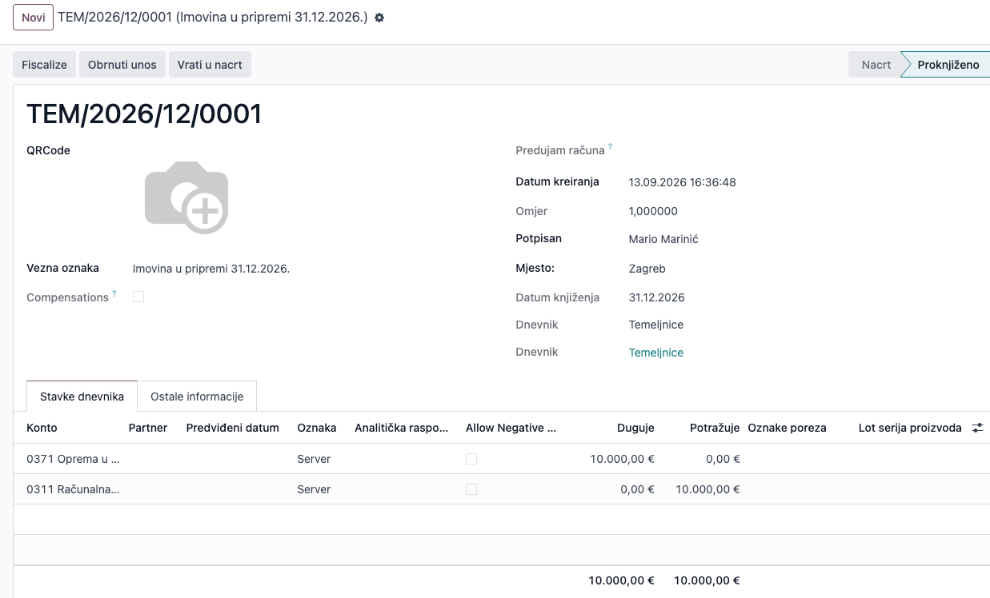Image resolution: width=990 pixels, height=598 pixels.
Task: Click the Obrnuti unos button
Action: 122,64
